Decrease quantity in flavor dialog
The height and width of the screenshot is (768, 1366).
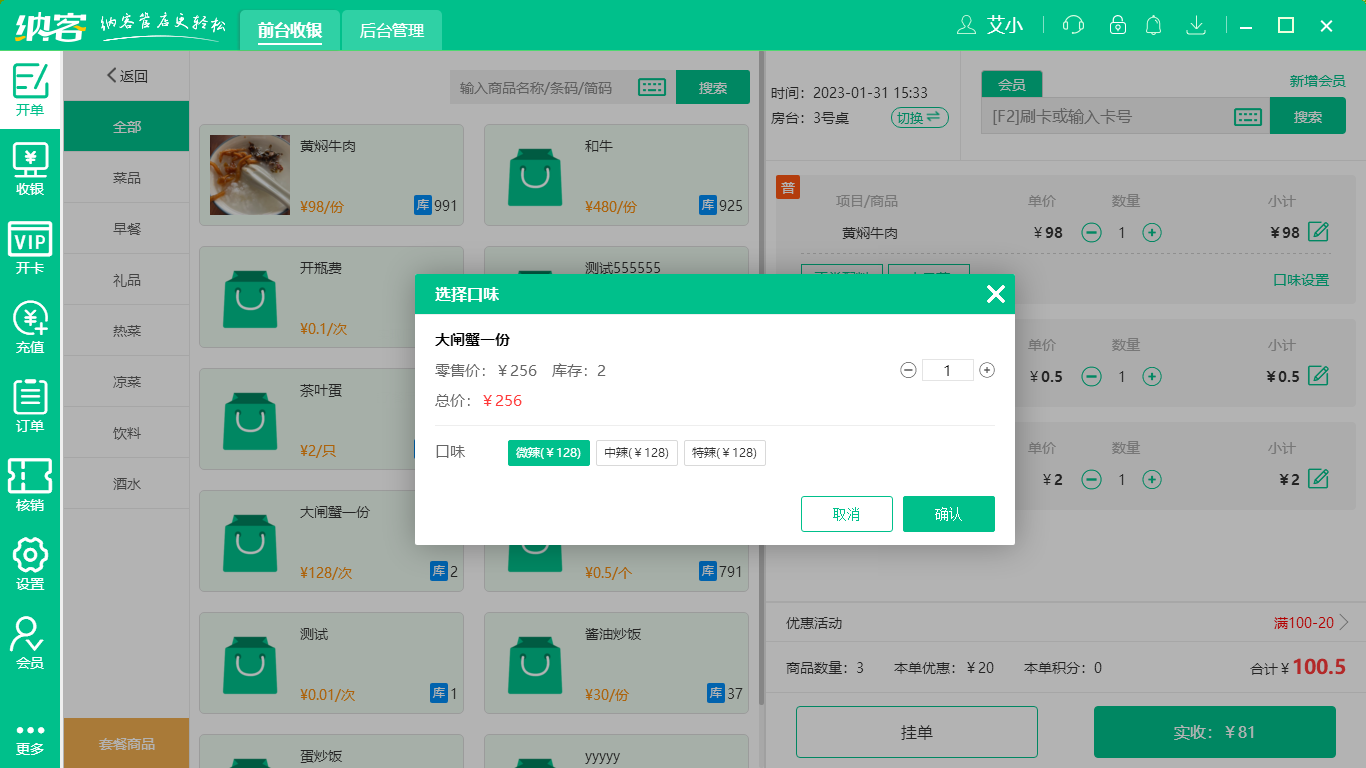click(908, 370)
